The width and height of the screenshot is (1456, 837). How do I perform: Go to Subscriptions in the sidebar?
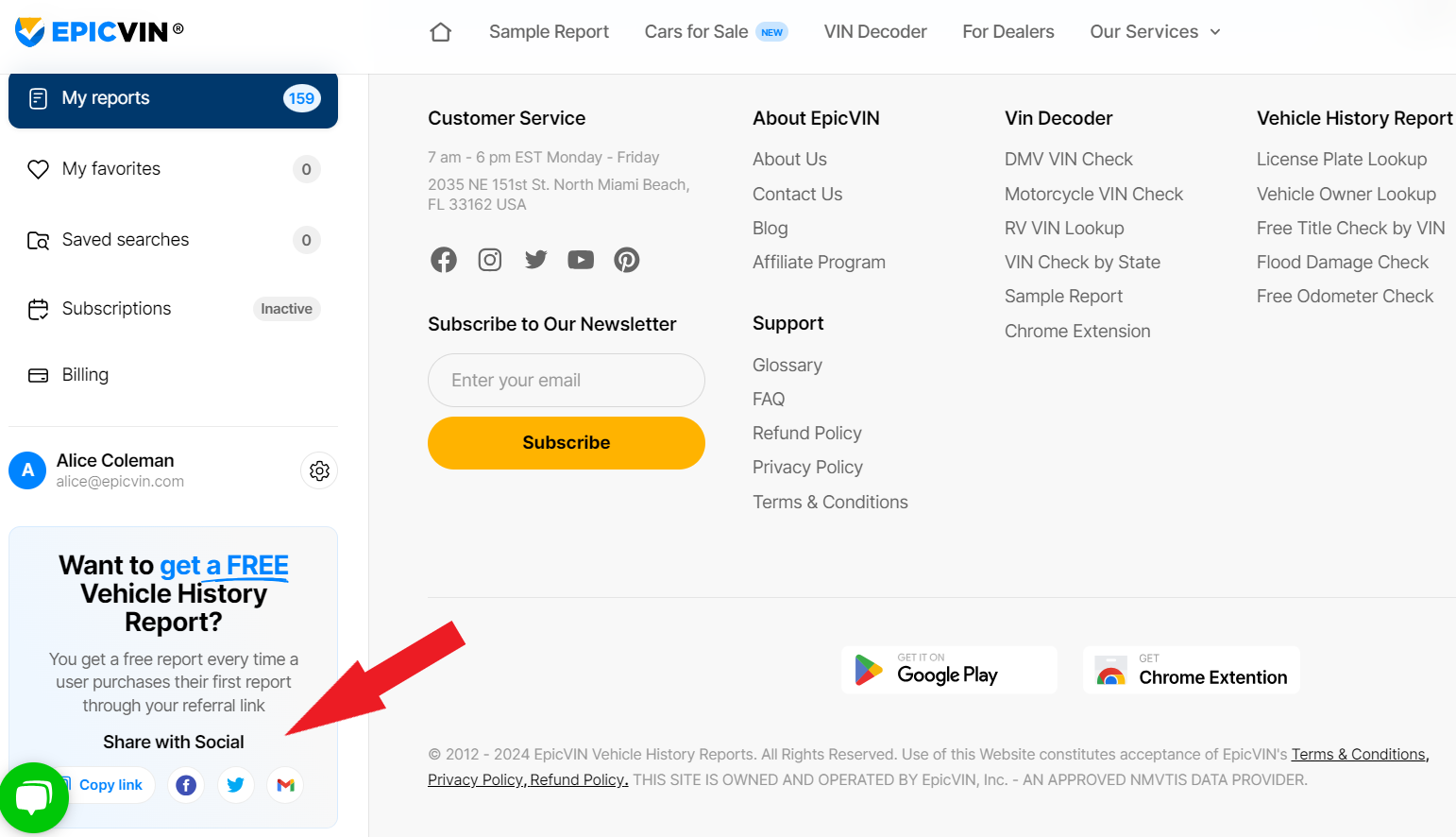(116, 309)
